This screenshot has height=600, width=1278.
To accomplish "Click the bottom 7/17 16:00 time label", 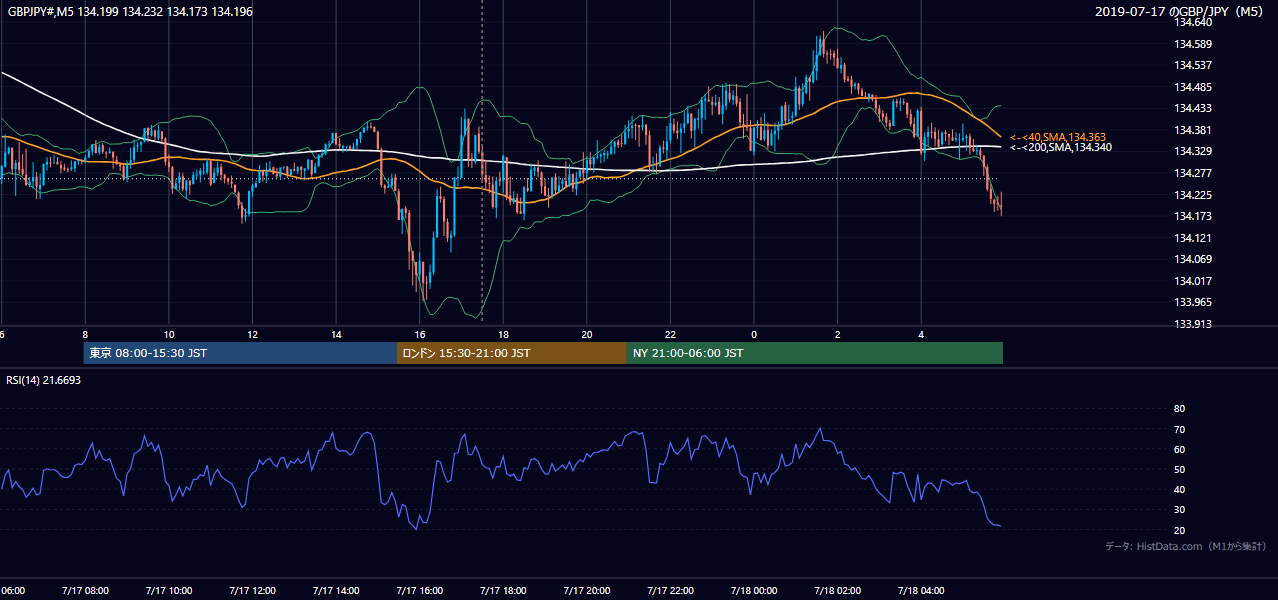I will tap(420, 590).
